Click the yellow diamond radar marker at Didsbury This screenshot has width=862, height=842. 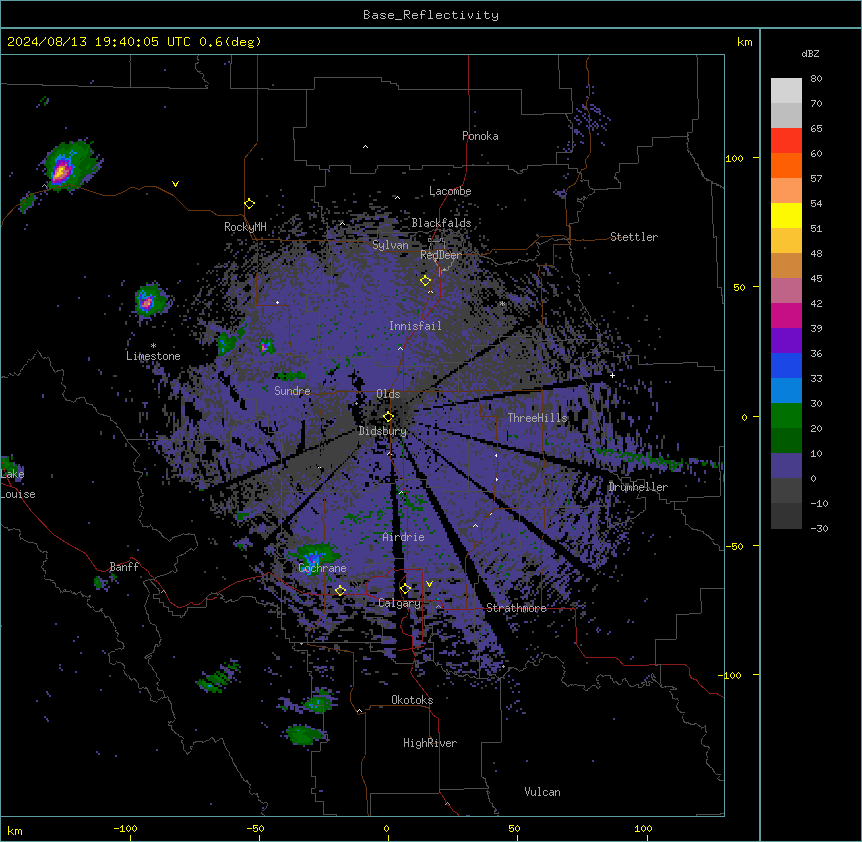(389, 417)
